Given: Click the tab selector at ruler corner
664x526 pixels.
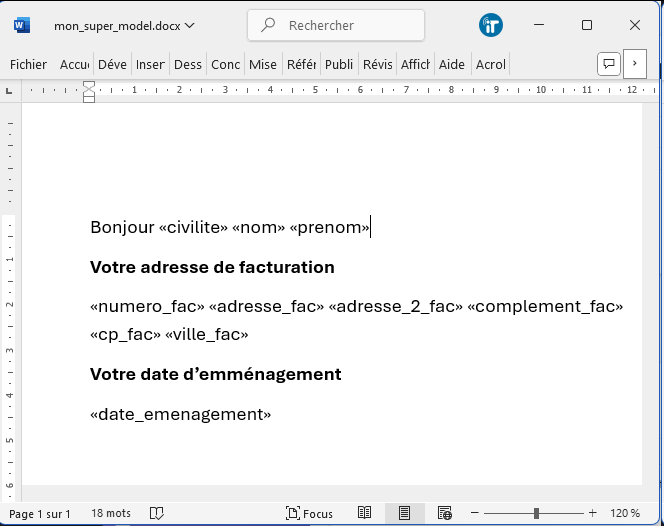Looking at the screenshot, I should (x=10, y=90).
